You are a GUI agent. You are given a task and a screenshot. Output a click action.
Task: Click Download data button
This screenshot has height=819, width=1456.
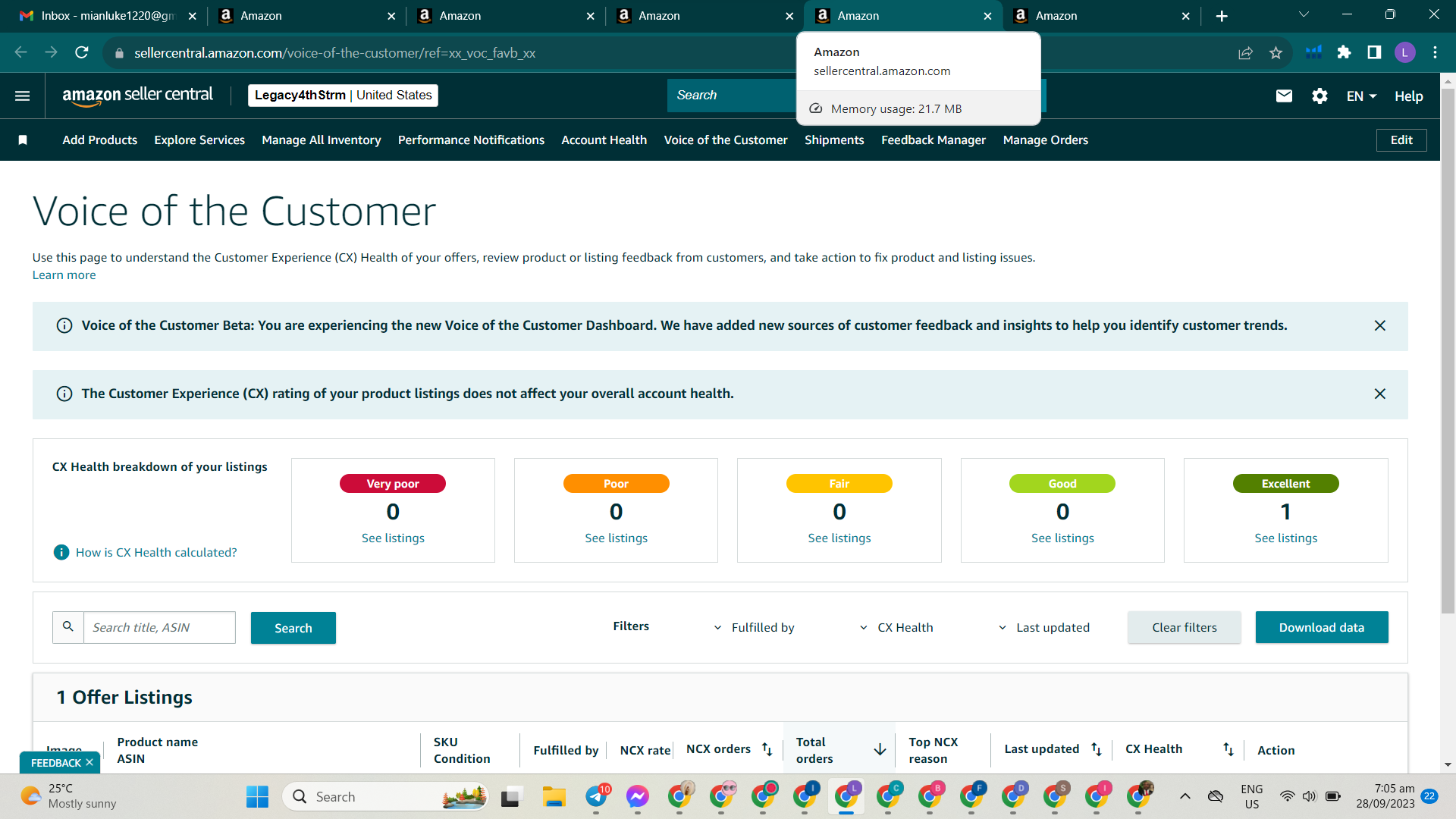(1322, 627)
